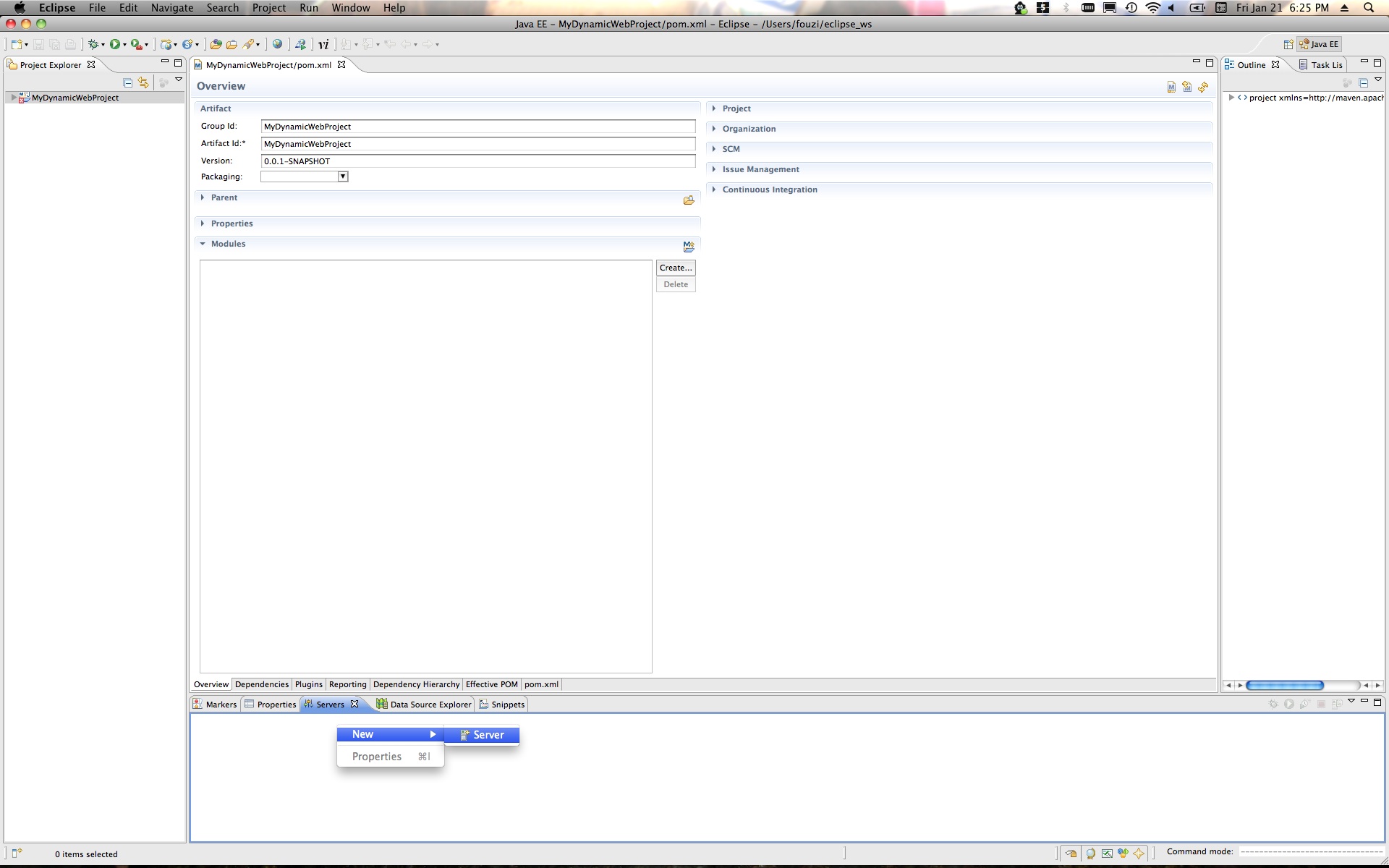Screen dimensions: 1389x868
Task: Toggle the vi mode toolbar icon
Action: pos(323,44)
